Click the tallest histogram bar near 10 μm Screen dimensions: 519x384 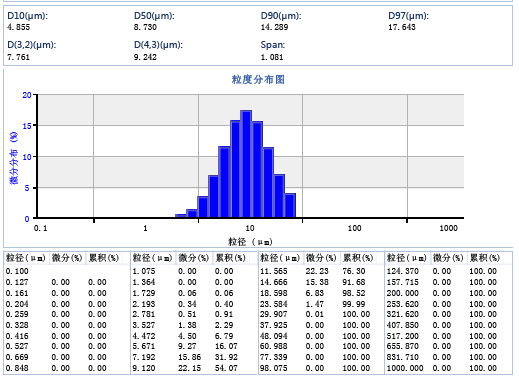246,164
